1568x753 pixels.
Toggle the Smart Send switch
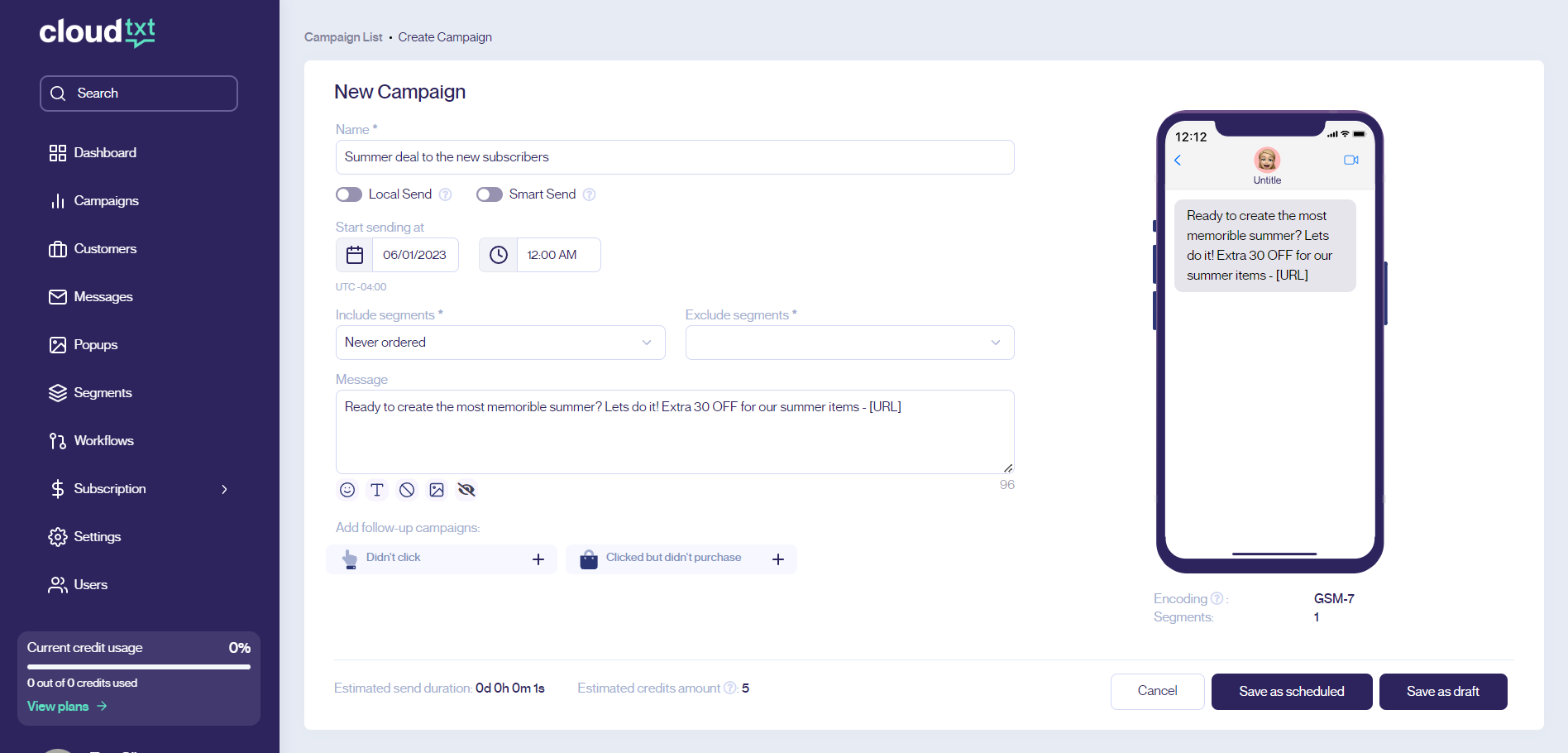490,194
